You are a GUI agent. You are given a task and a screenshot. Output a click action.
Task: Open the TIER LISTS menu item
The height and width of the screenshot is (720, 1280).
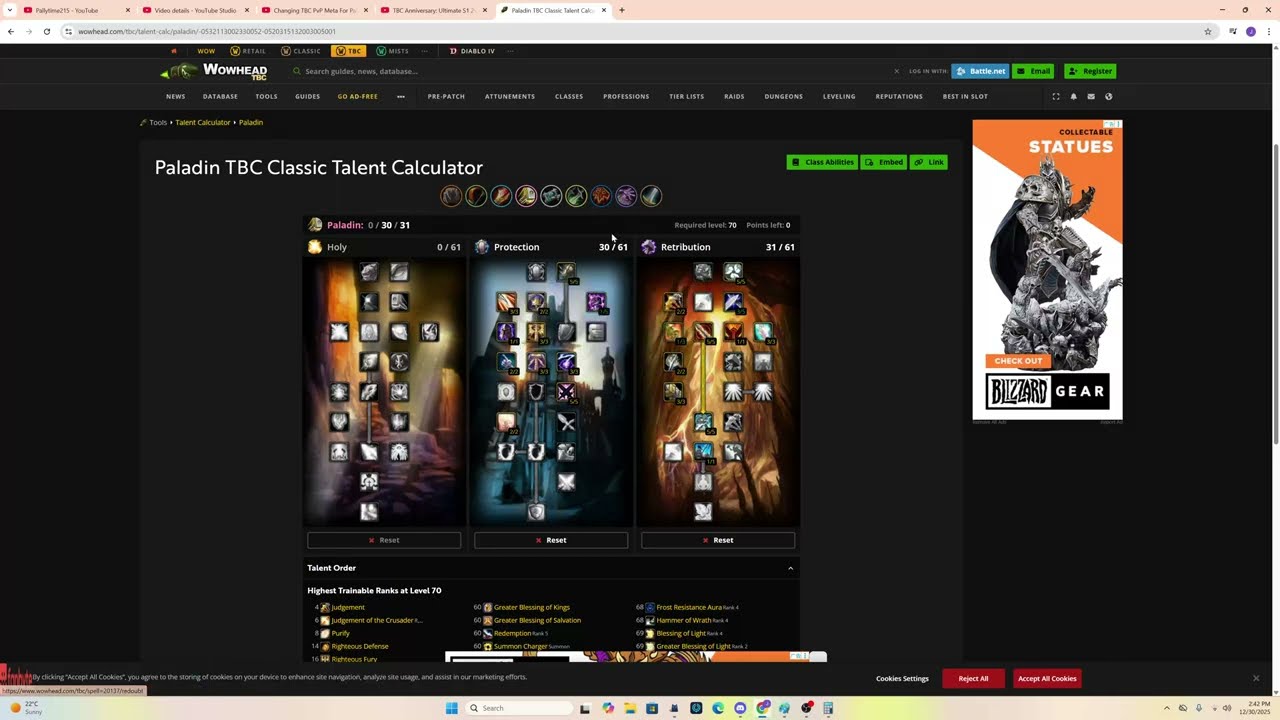[687, 97]
